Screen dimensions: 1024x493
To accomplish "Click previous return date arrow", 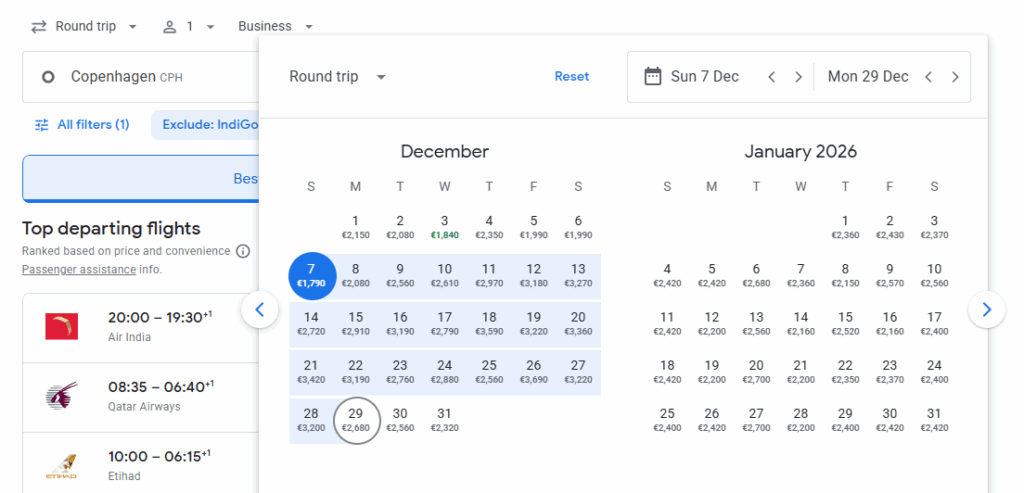I will pyautogui.click(x=929, y=77).
